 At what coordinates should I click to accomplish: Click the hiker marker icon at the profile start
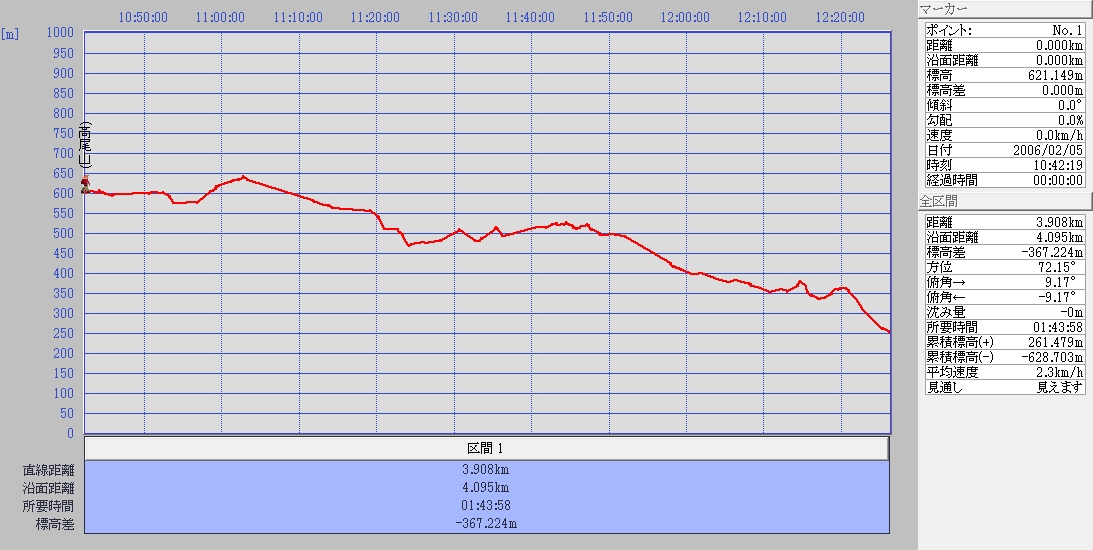tap(86, 185)
